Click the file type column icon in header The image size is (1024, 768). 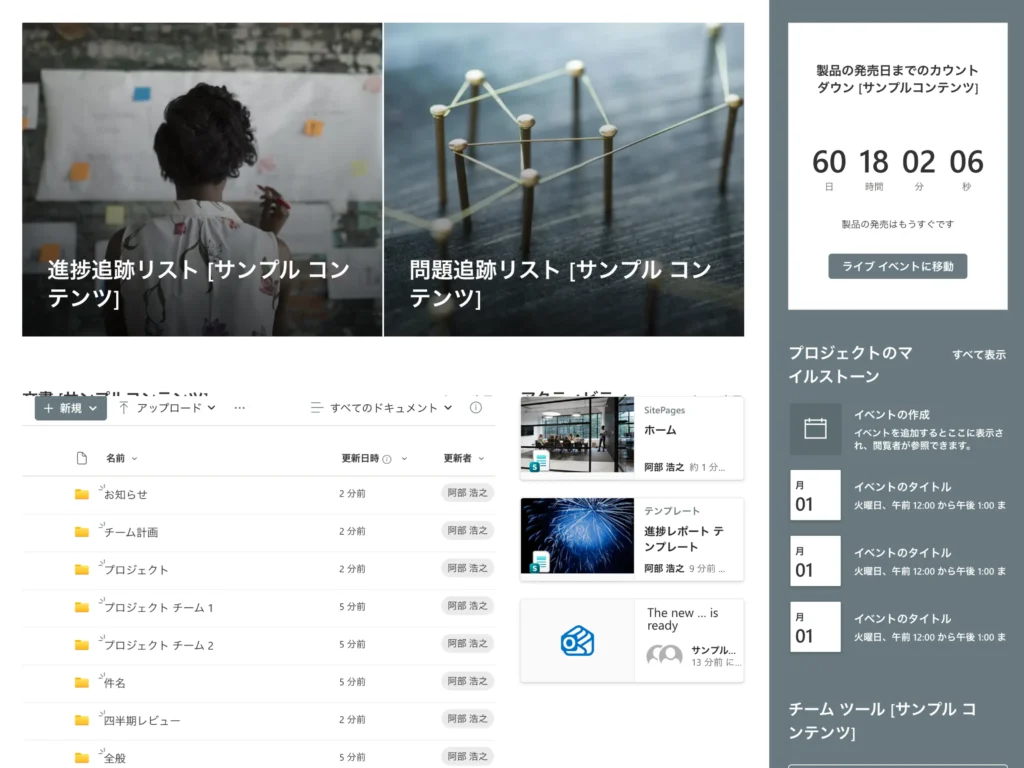(x=82, y=458)
